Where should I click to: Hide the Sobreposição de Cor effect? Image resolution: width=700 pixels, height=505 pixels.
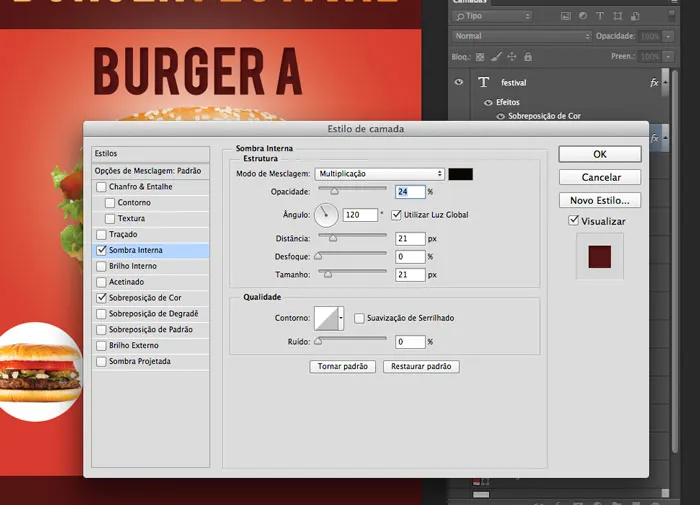pyautogui.click(x=500, y=116)
